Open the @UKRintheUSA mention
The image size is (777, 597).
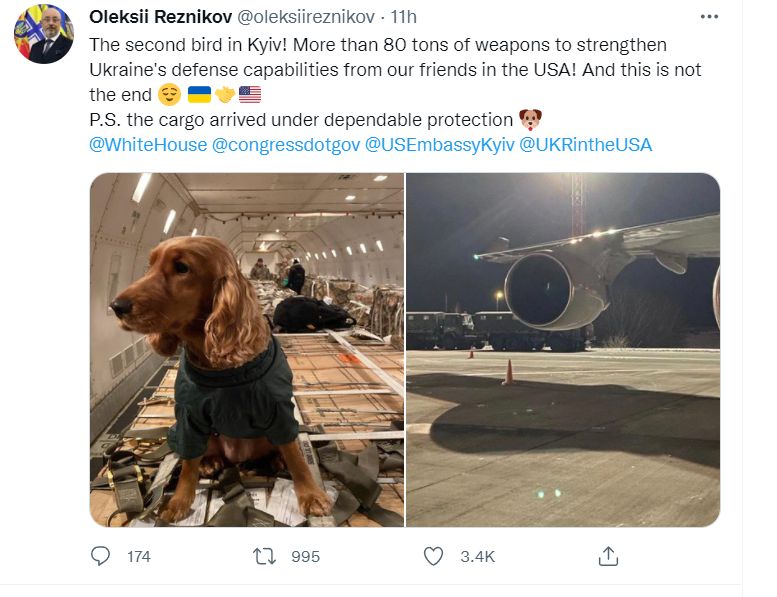pyautogui.click(x=585, y=145)
